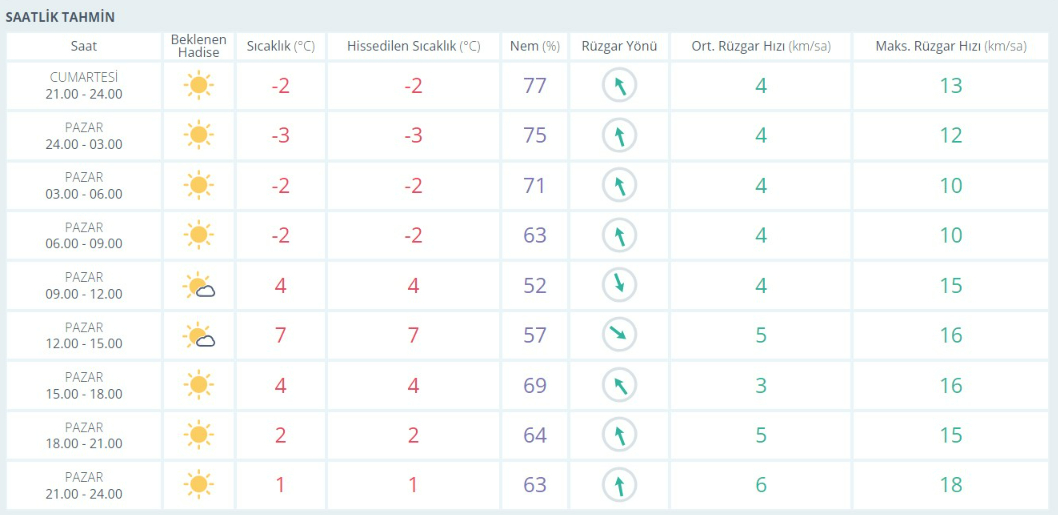The width and height of the screenshot is (1058, 515).
Task: Click the Saat column header
Action: coord(84,46)
